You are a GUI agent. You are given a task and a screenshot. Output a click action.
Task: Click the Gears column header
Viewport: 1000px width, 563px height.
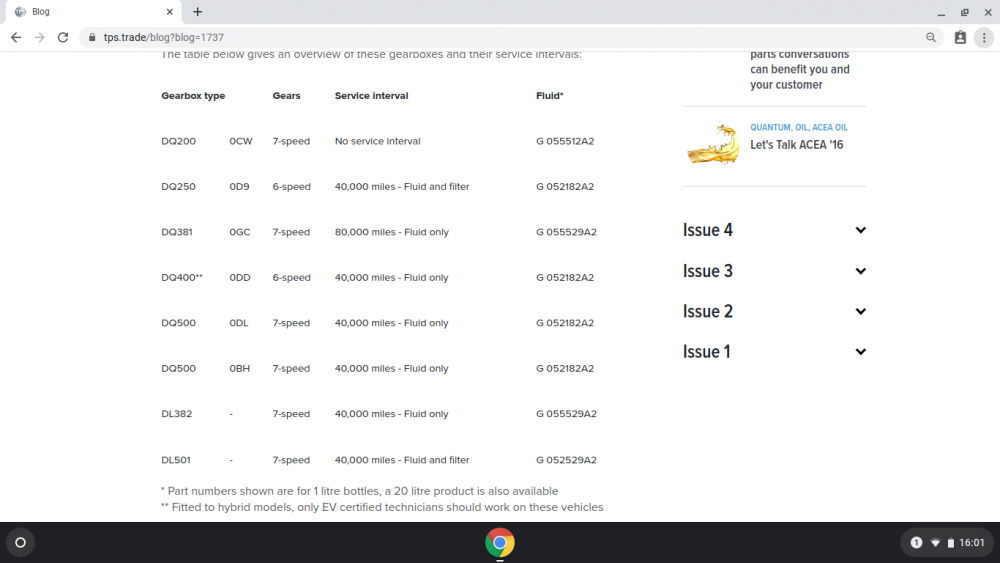286,96
